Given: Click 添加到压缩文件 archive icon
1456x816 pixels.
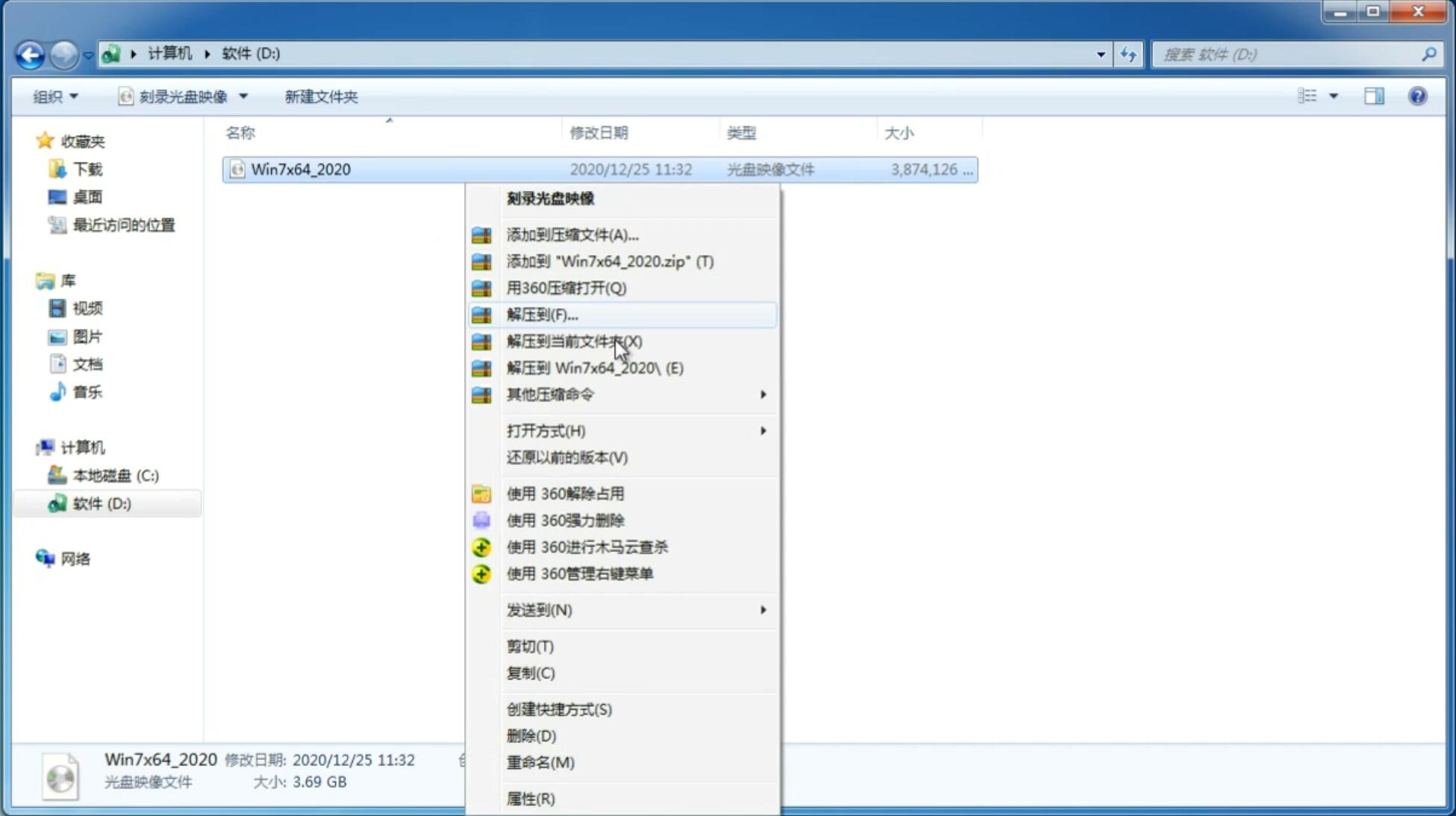Looking at the screenshot, I should click(x=483, y=234).
